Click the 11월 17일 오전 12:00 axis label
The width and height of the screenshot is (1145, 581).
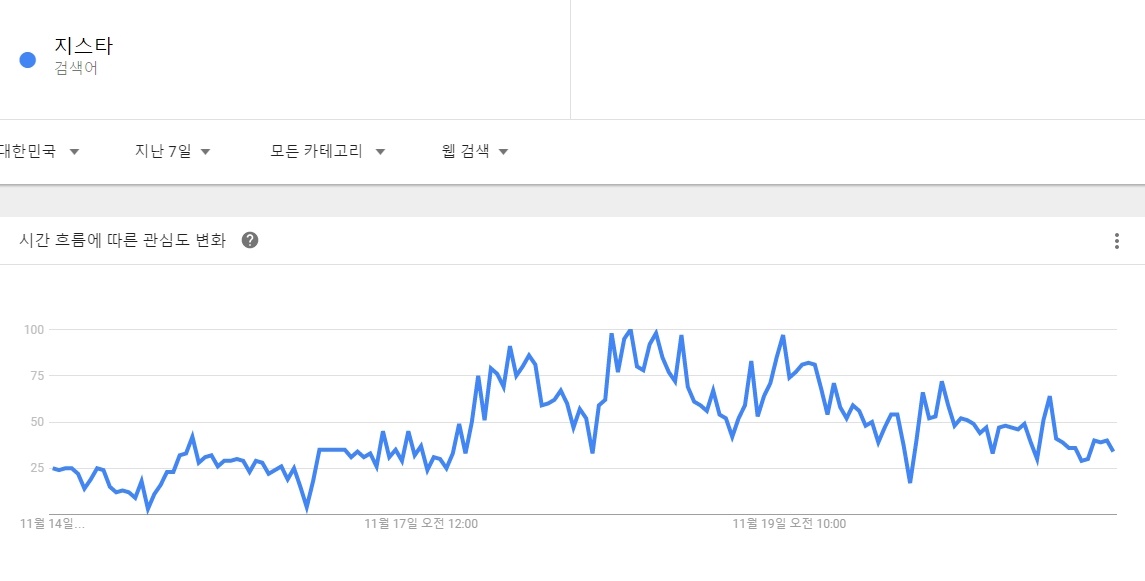pyautogui.click(x=420, y=523)
